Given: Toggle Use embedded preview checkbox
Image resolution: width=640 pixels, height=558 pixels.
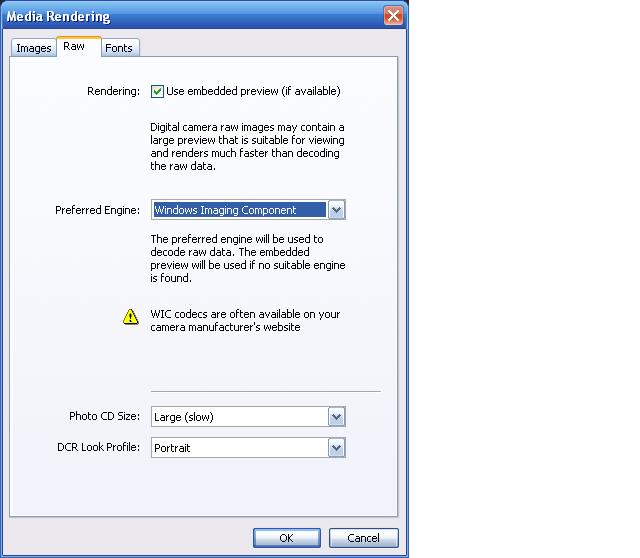Looking at the screenshot, I should tap(157, 91).
